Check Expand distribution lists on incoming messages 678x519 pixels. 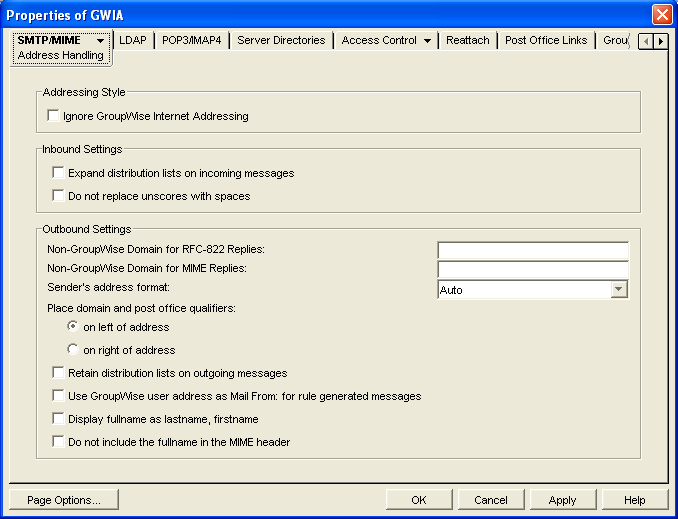click(x=58, y=173)
